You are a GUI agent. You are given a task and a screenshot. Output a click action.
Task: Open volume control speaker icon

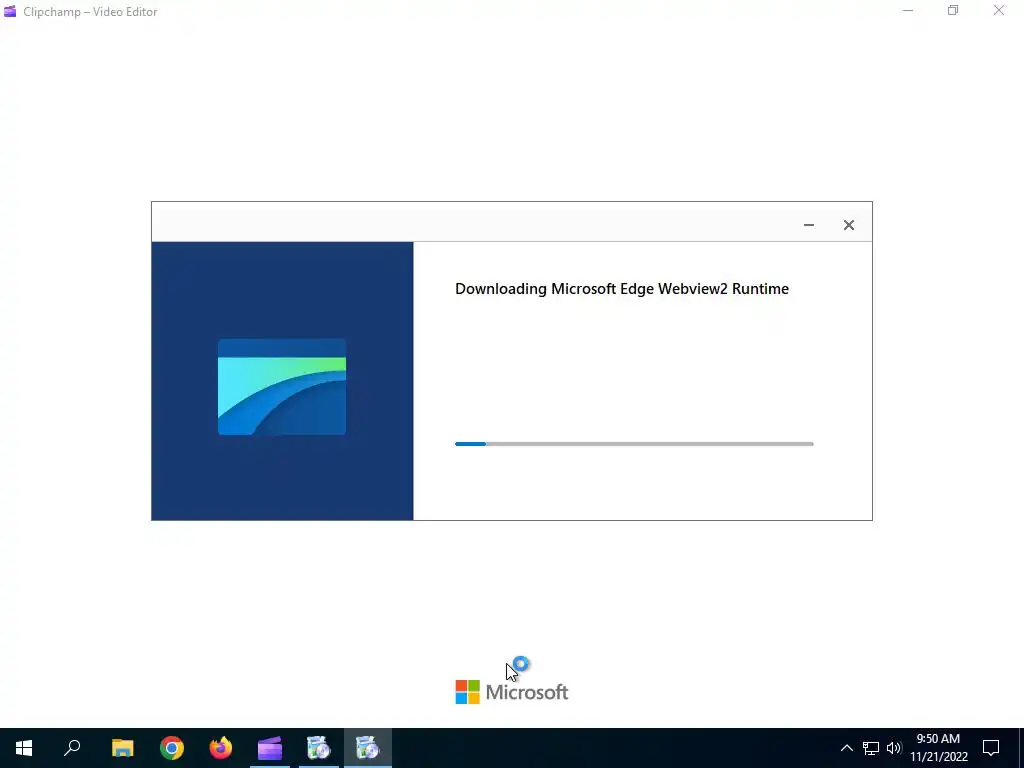tap(894, 748)
